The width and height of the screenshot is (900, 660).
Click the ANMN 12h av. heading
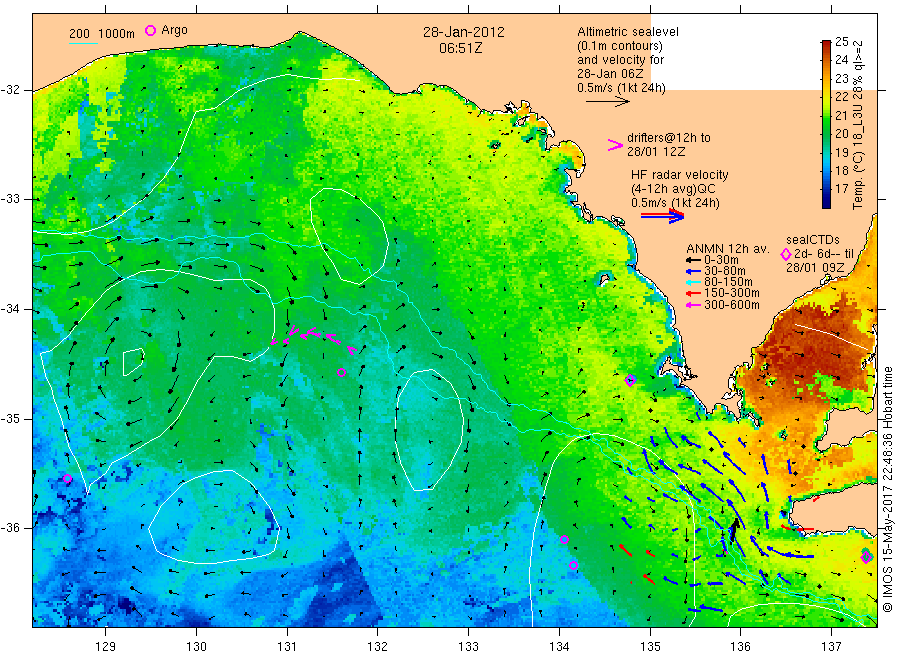(x=728, y=249)
